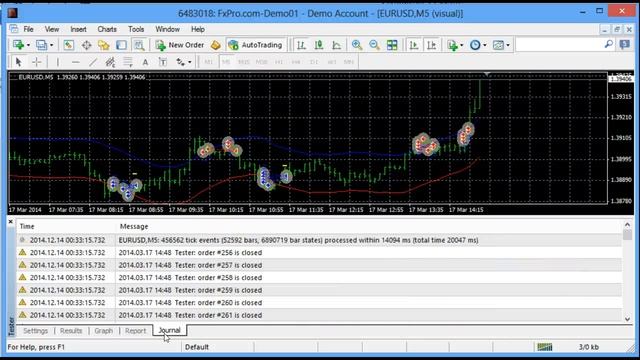640x360 pixels.
Task: Toggle the Strategy Tester panel icon
Action: [x=139, y=45]
